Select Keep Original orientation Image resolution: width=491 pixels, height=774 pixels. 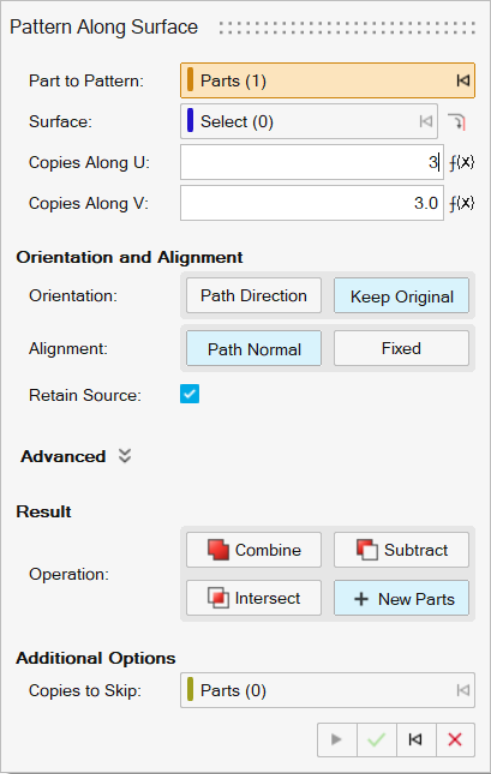tap(401, 296)
